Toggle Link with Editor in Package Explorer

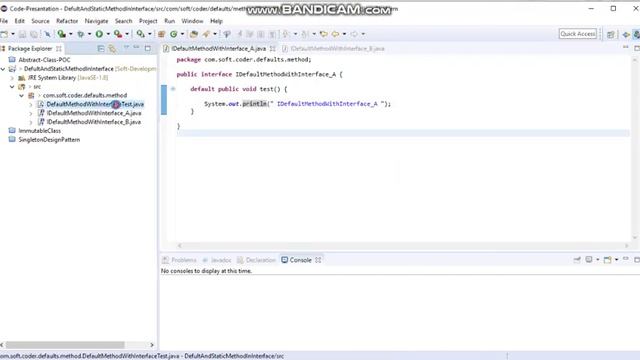(x=112, y=49)
